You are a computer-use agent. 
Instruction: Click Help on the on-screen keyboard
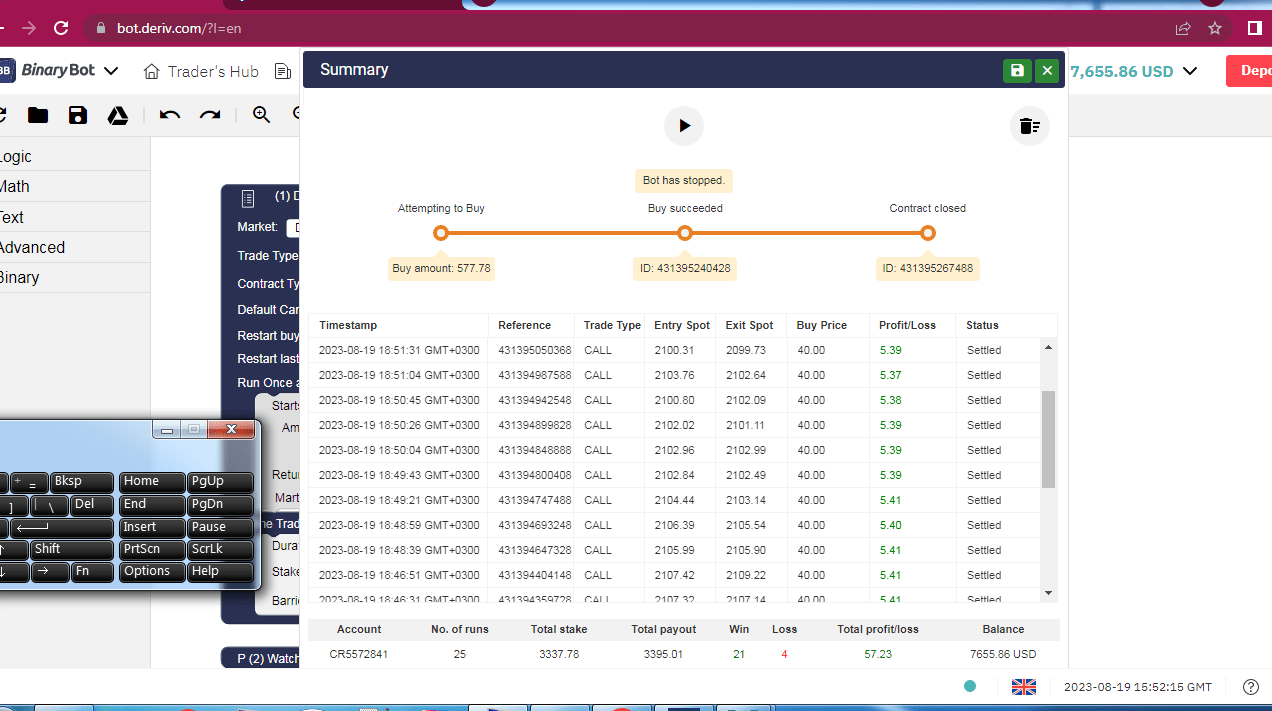tap(220, 572)
